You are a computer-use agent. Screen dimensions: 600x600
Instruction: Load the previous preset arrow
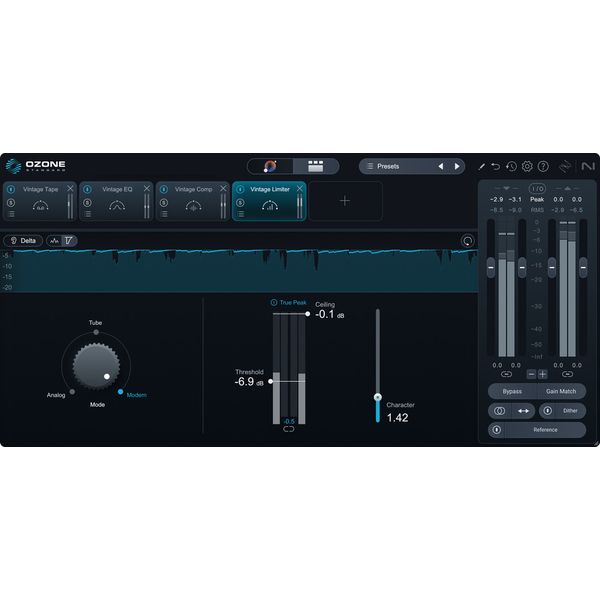(441, 166)
